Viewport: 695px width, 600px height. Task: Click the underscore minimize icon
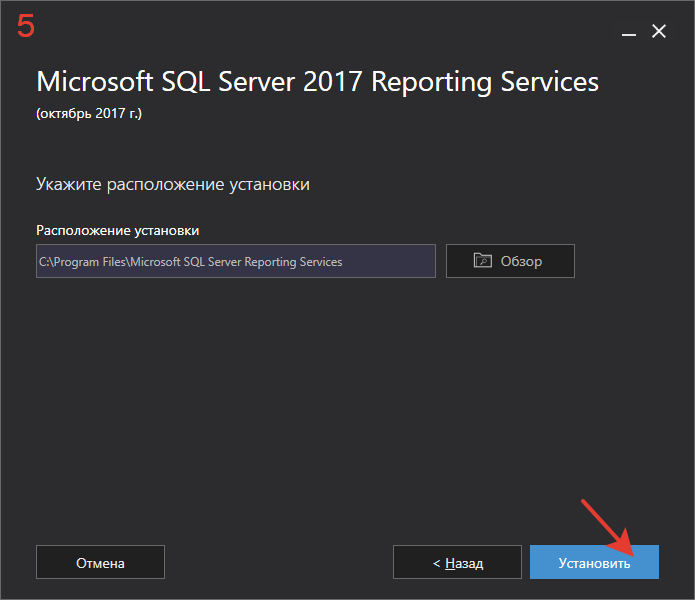(629, 34)
